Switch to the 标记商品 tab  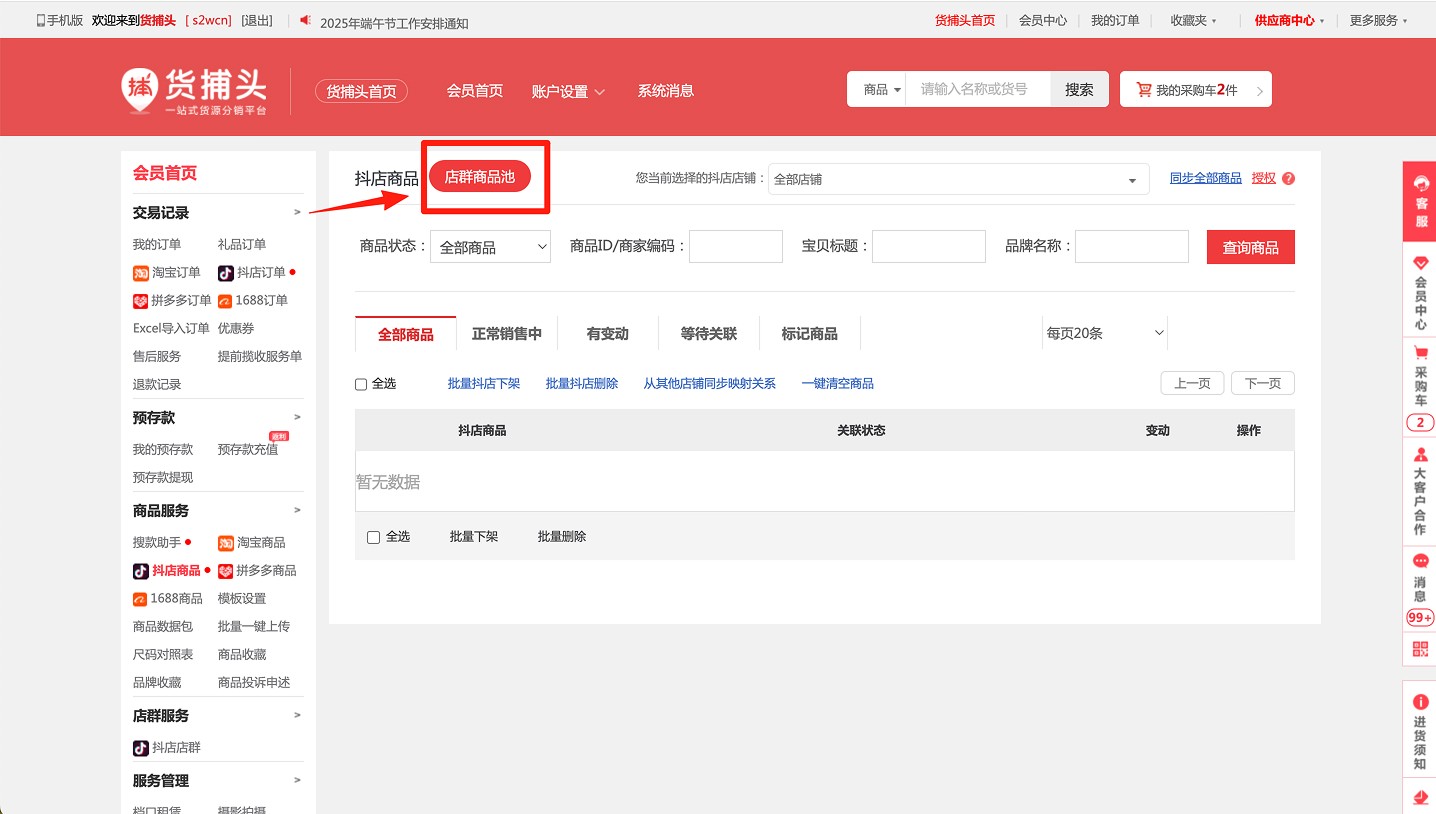tap(810, 334)
